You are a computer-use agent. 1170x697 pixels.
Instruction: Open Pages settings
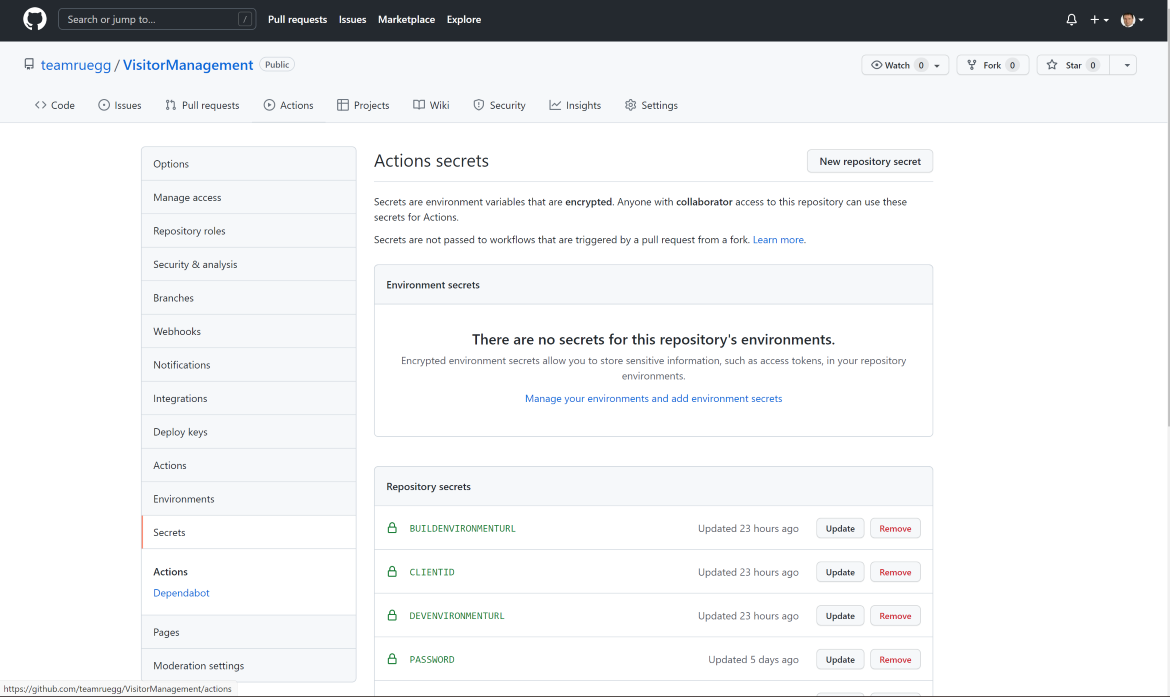click(248, 632)
